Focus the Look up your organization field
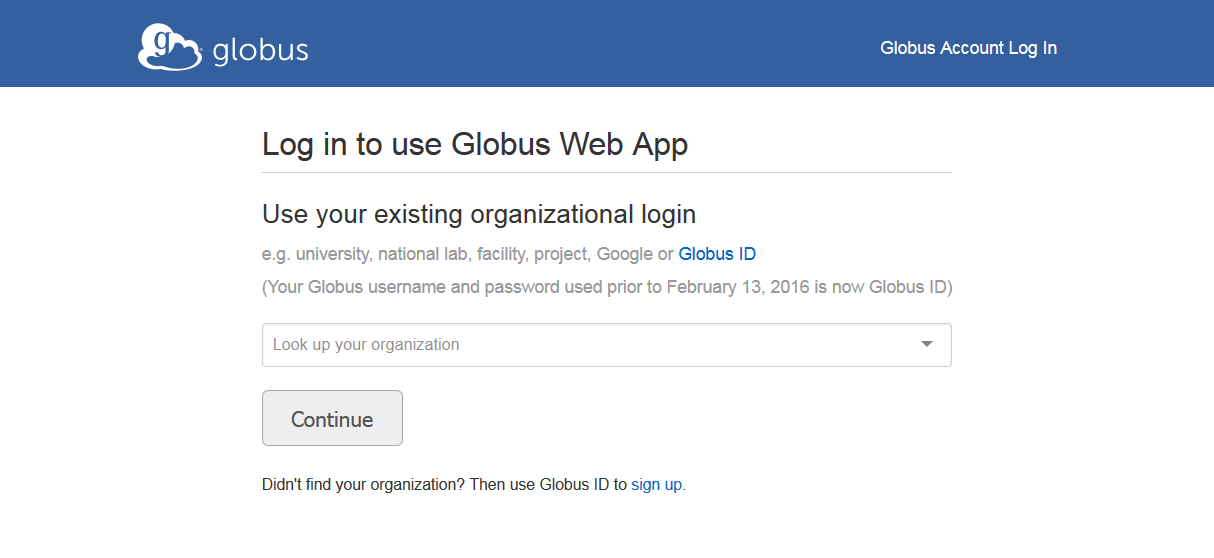The height and width of the screenshot is (558, 1214). click(606, 345)
